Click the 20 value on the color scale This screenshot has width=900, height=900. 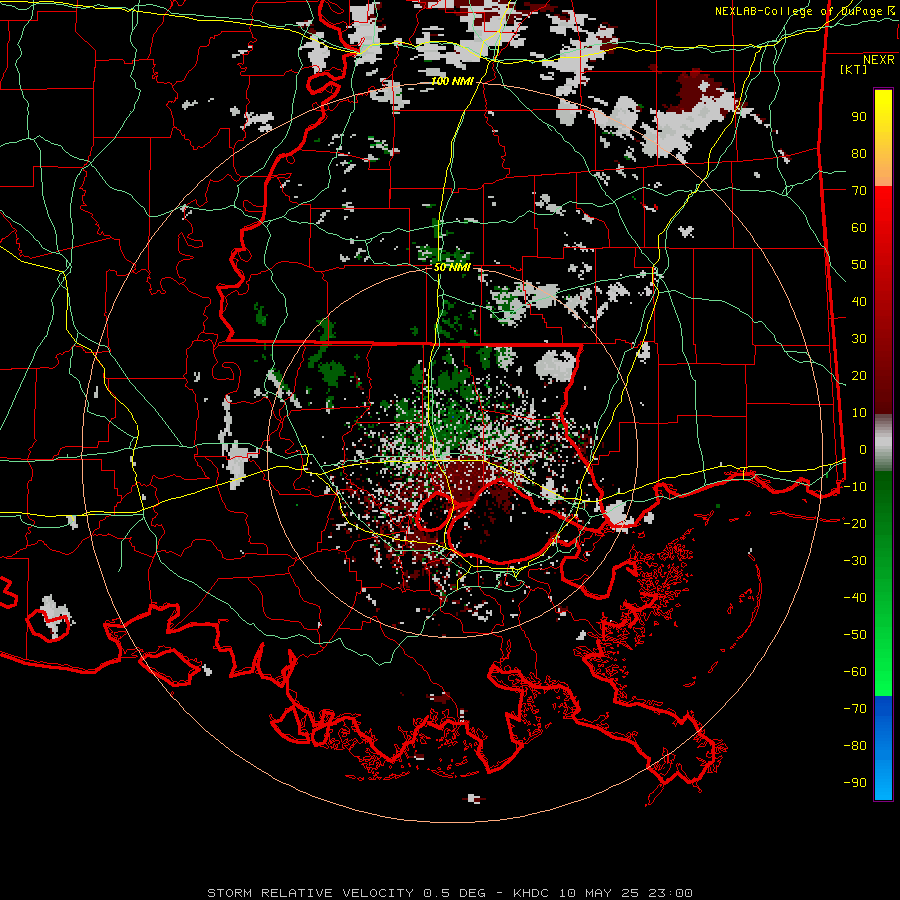859,376
